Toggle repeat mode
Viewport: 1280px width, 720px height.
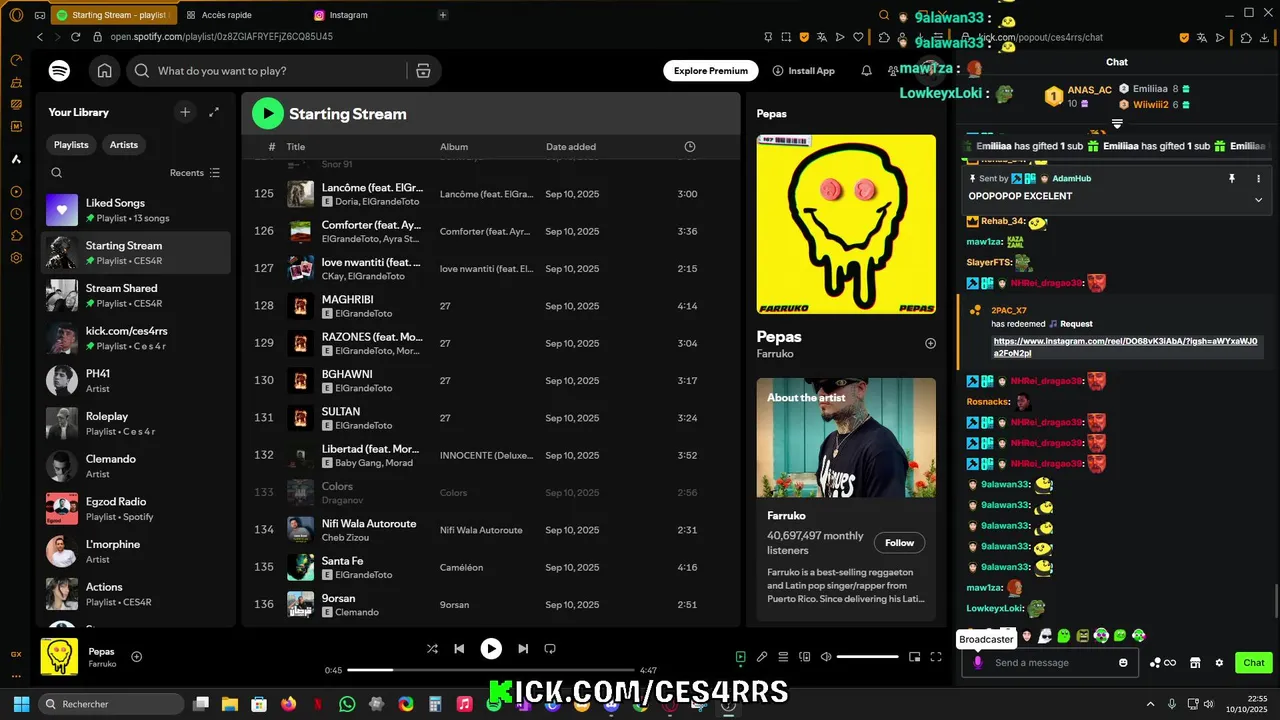click(550, 649)
